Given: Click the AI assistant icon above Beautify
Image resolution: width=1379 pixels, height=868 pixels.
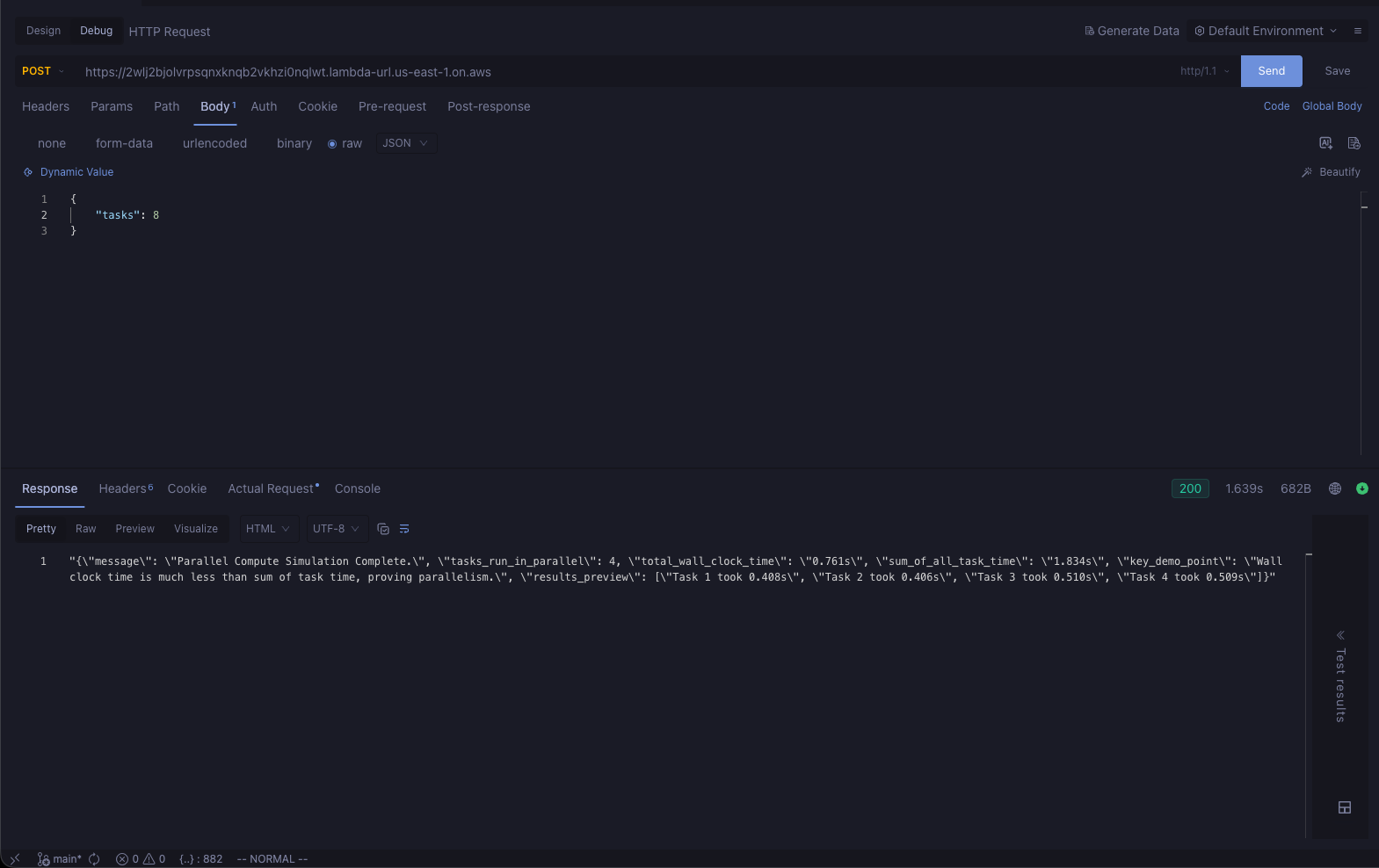Looking at the screenshot, I should pos(1326,143).
